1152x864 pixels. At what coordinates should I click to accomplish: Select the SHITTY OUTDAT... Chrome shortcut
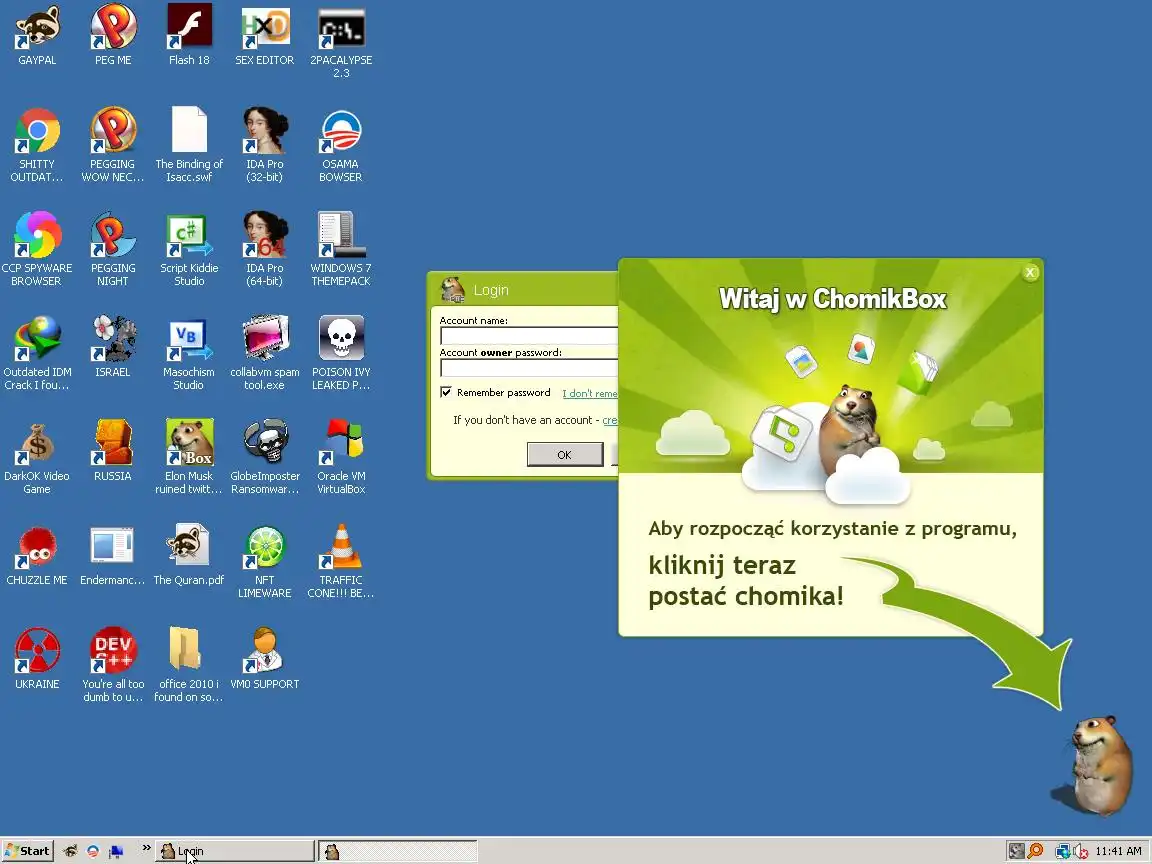click(x=37, y=145)
